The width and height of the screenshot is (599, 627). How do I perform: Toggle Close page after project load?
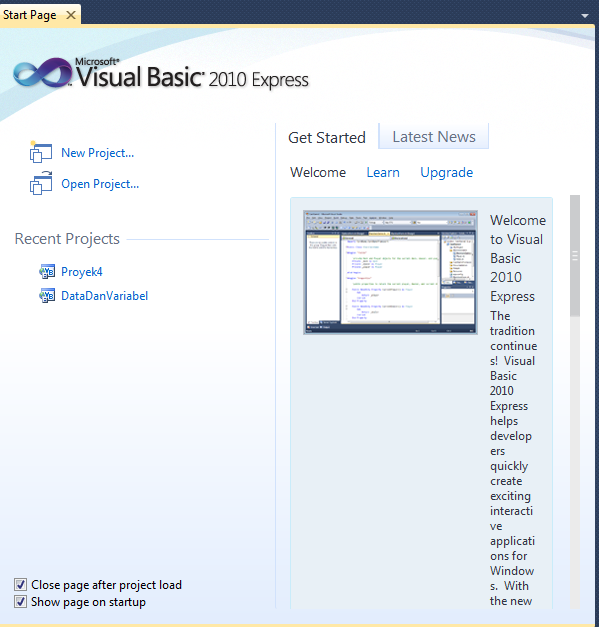(x=20, y=584)
